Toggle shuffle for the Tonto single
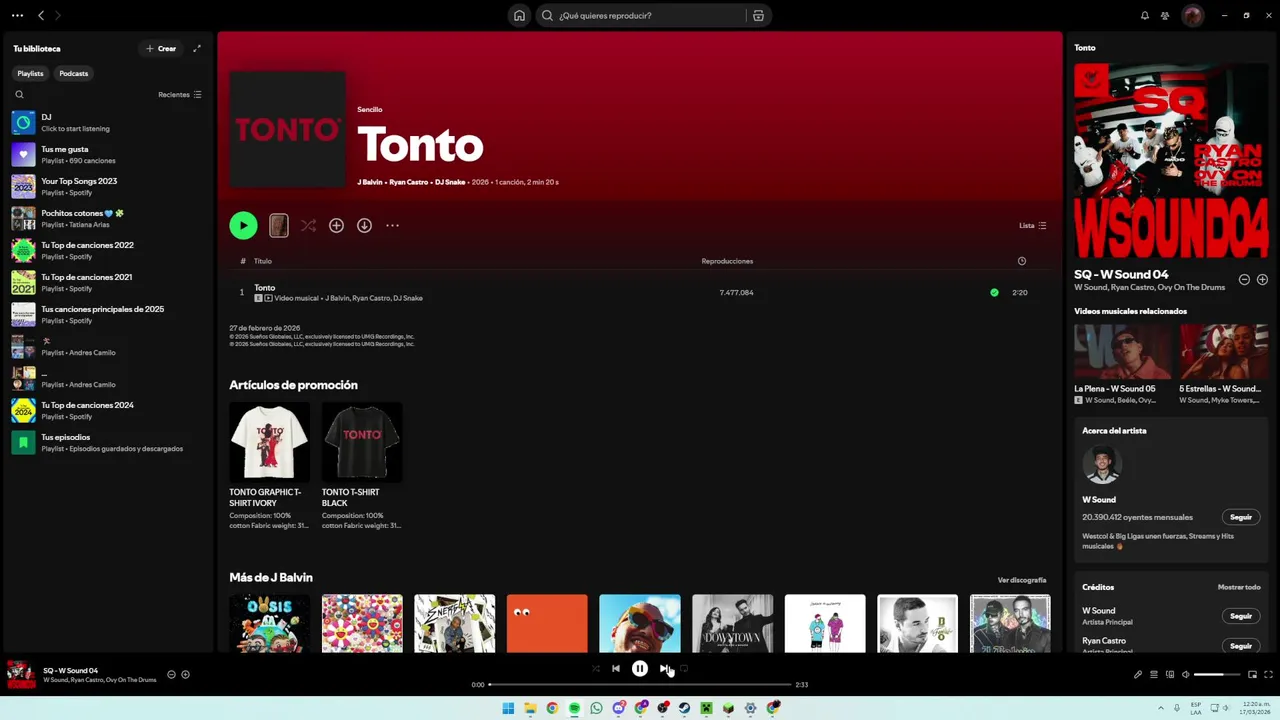Screen dimensions: 1280x720 308,225
